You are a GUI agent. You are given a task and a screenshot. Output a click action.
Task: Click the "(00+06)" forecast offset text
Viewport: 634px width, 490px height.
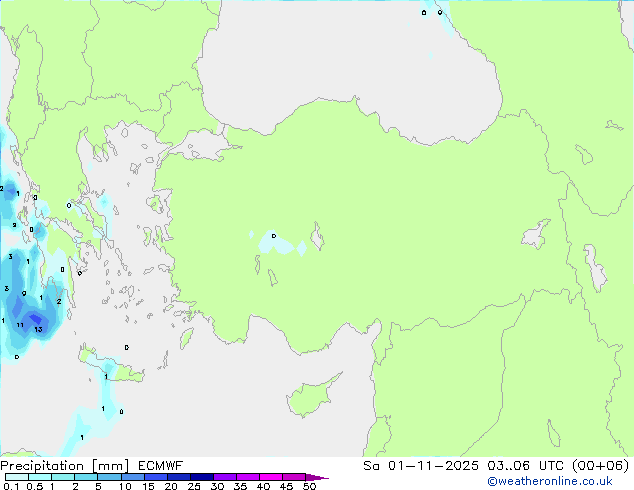[x=601, y=466]
